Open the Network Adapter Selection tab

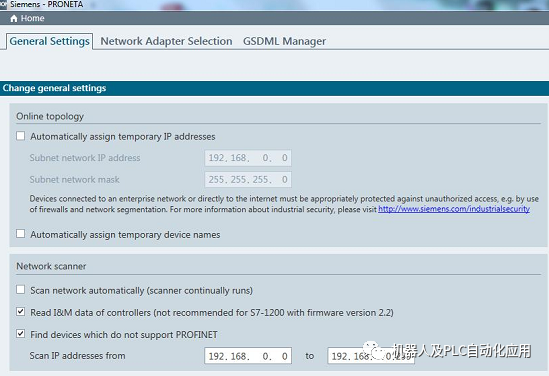coord(166,41)
